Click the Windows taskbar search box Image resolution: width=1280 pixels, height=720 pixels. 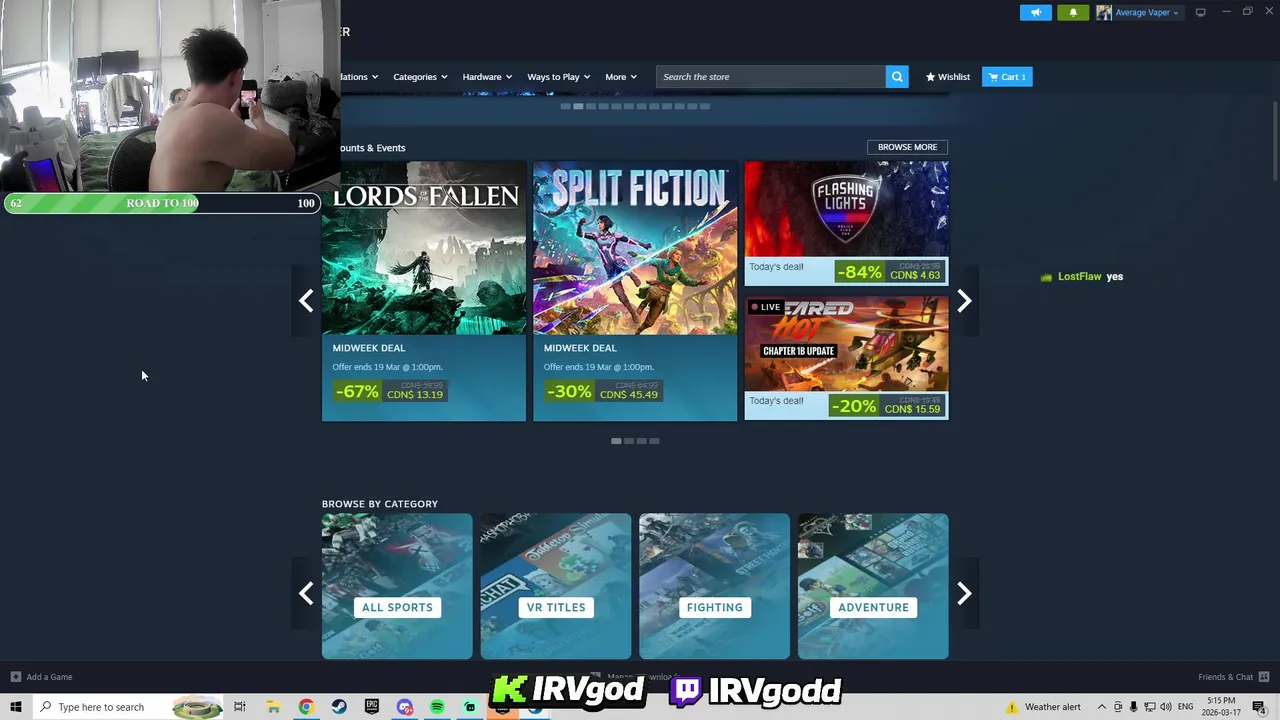(127, 707)
